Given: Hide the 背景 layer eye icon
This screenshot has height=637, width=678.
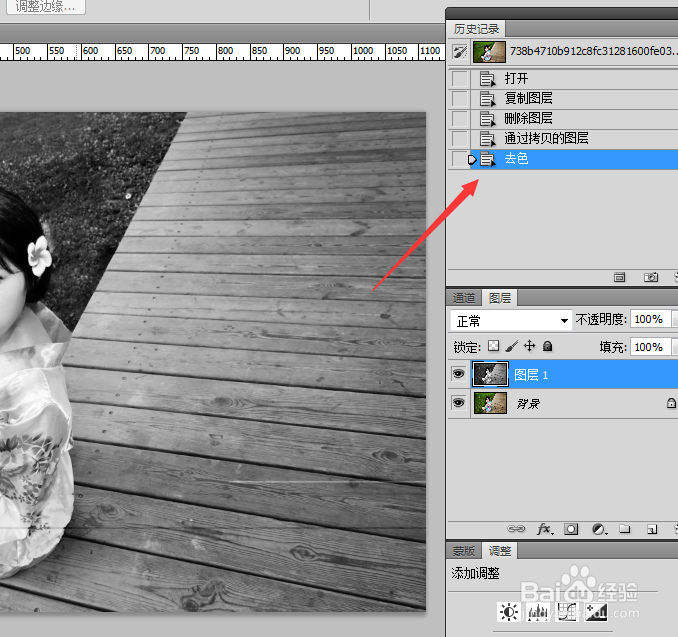Looking at the screenshot, I should pyautogui.click(x=458, y=403).
